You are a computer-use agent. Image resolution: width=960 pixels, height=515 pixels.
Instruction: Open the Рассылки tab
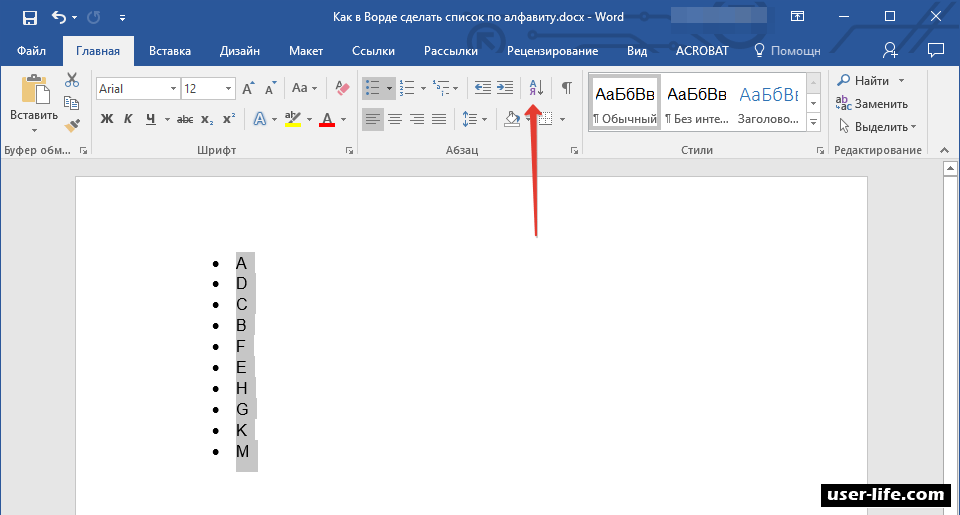click(451, 51)
